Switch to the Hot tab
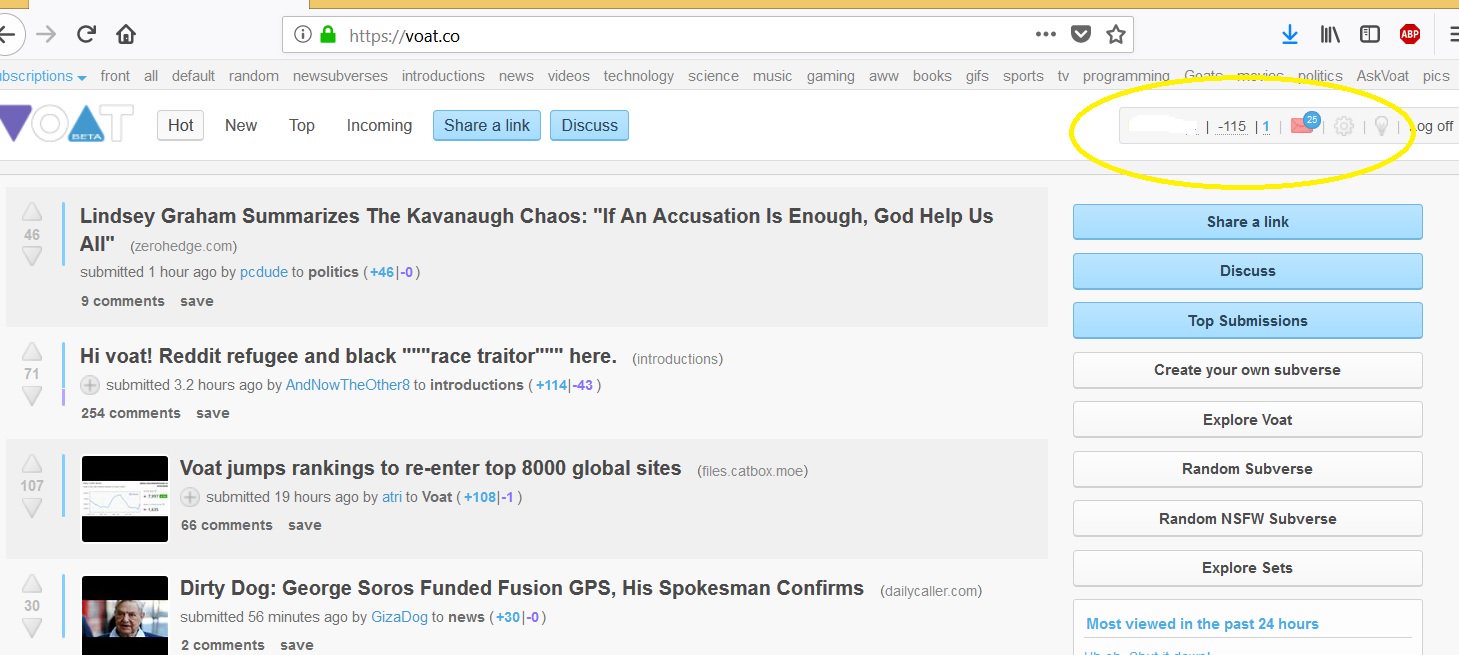 [181, 125]
